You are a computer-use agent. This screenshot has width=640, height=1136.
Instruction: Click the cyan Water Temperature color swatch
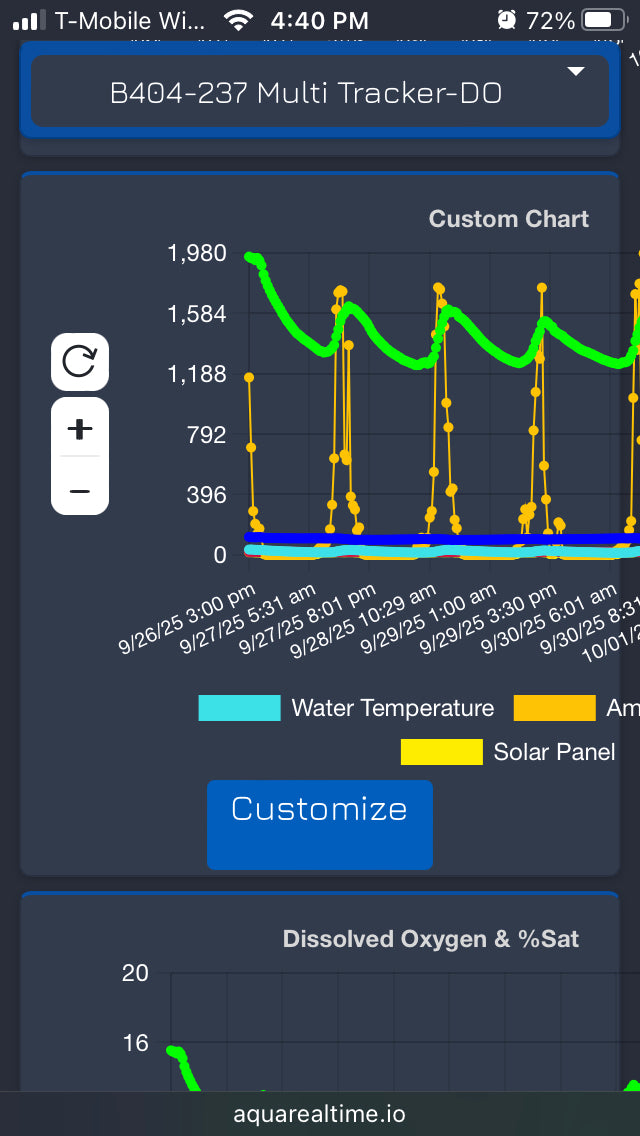tap(239, 708)
